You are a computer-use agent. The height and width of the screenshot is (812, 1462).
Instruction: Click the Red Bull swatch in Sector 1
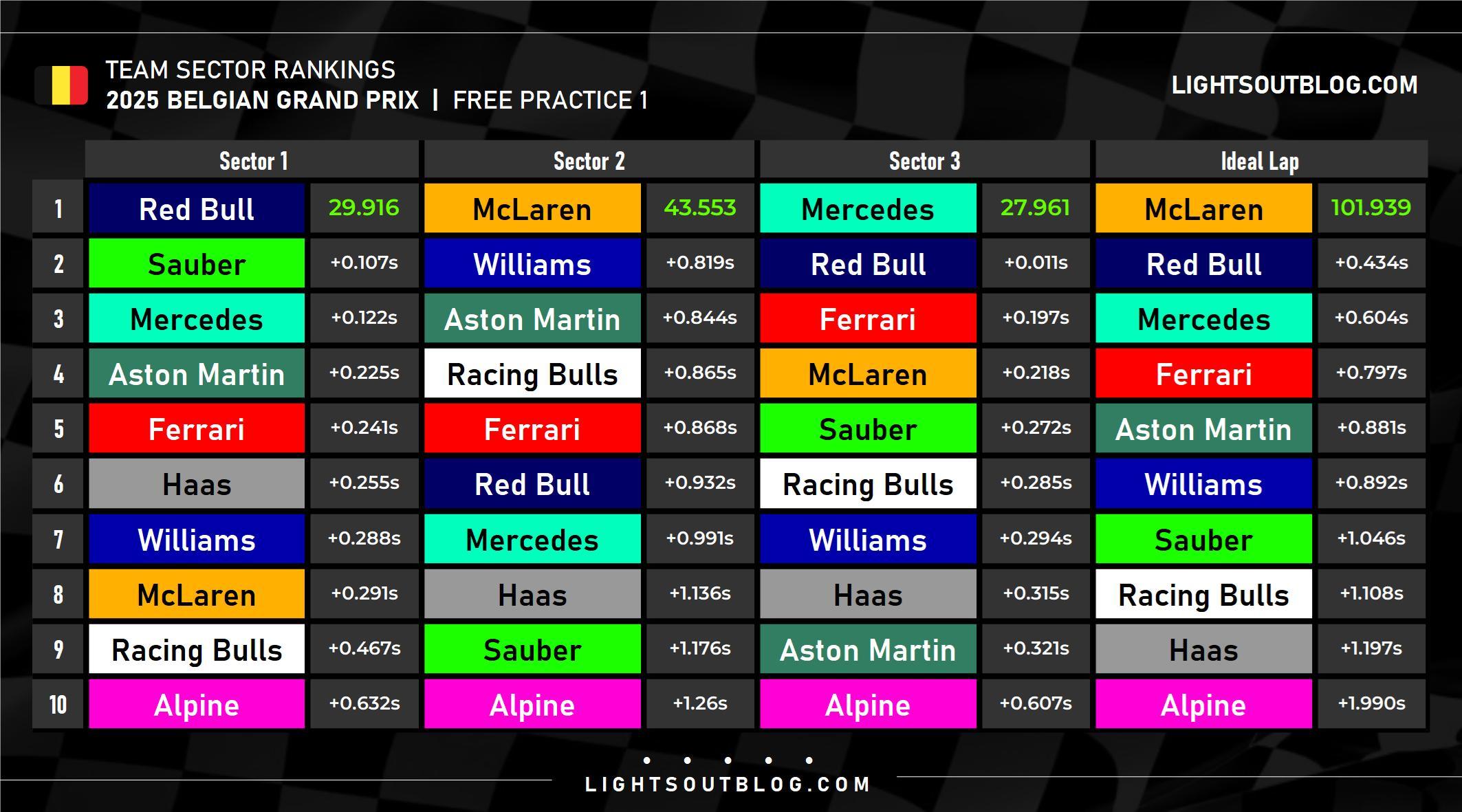click(197, 208)
